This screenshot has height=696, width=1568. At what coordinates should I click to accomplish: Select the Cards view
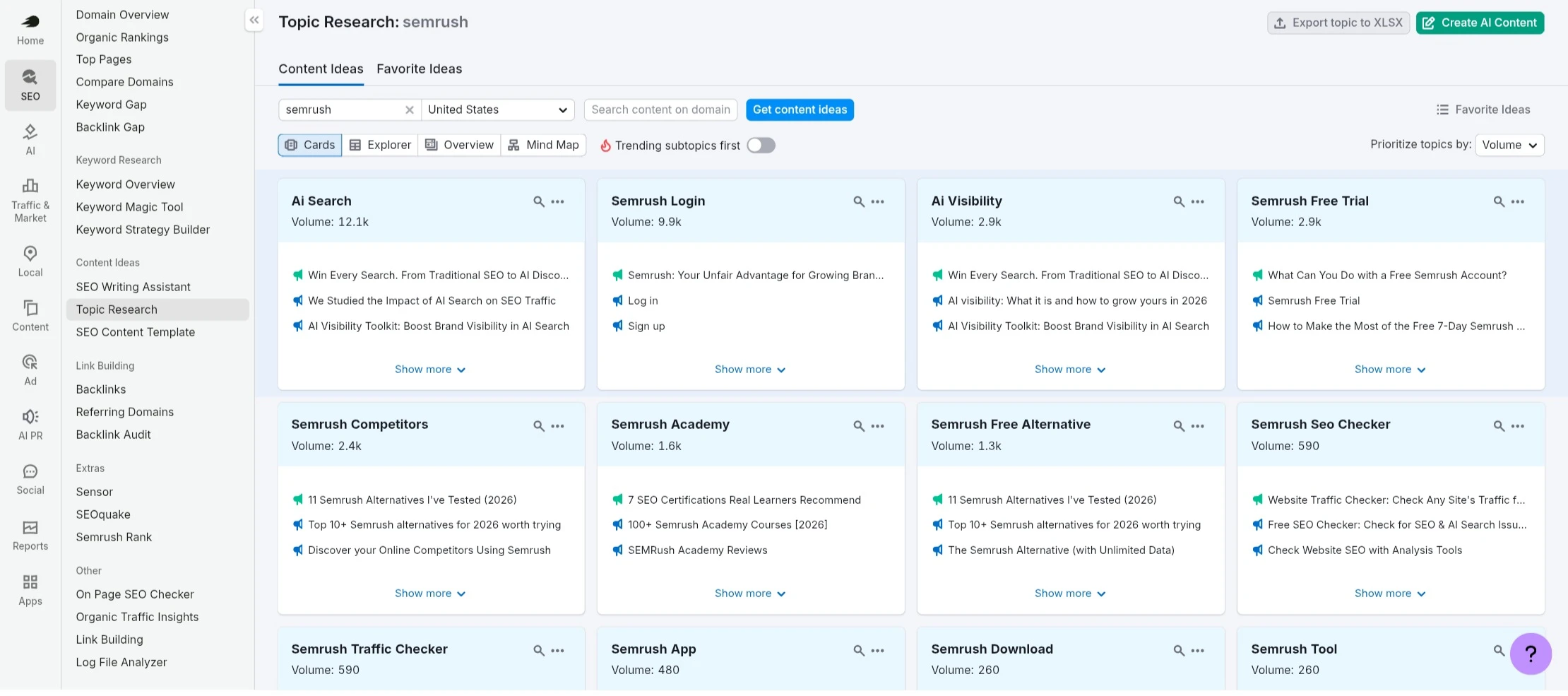[310, 145]
